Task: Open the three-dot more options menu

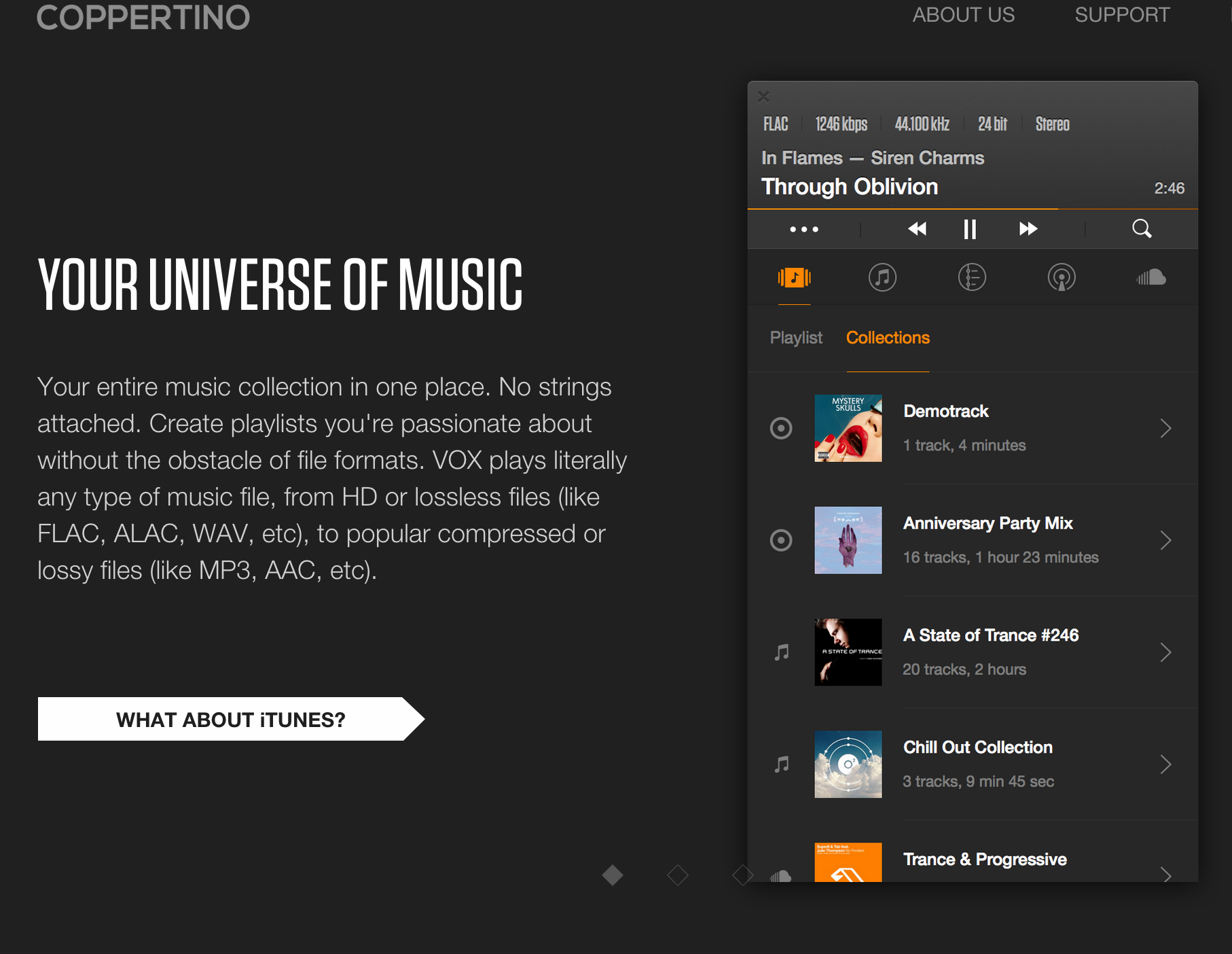Action: pyautogui.click(x=804, y=230)
